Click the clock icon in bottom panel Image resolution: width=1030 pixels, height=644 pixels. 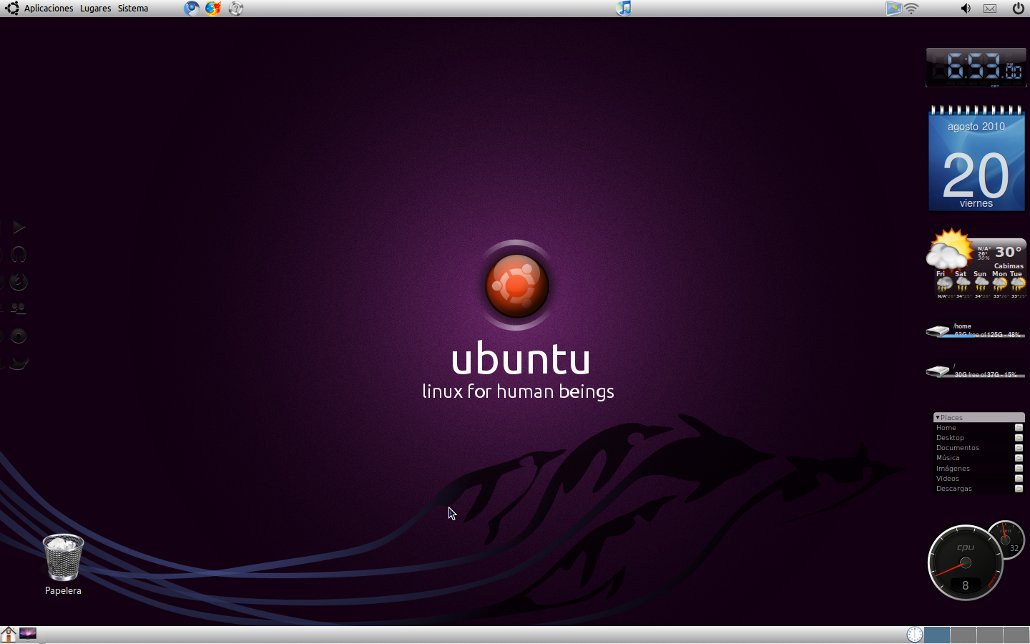pos(915,634)
